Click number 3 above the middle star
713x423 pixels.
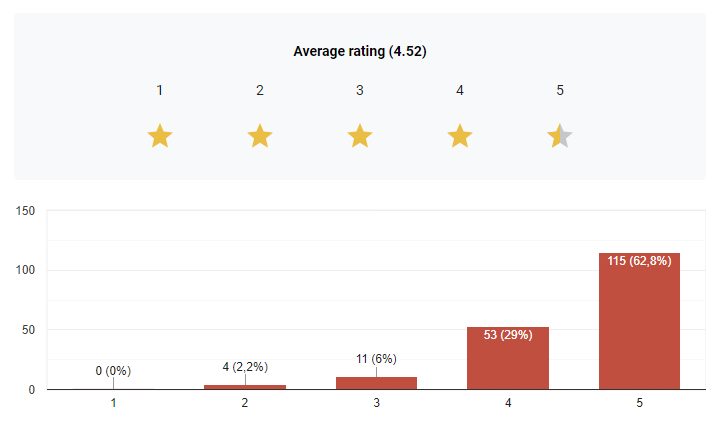tap(360, 90)
